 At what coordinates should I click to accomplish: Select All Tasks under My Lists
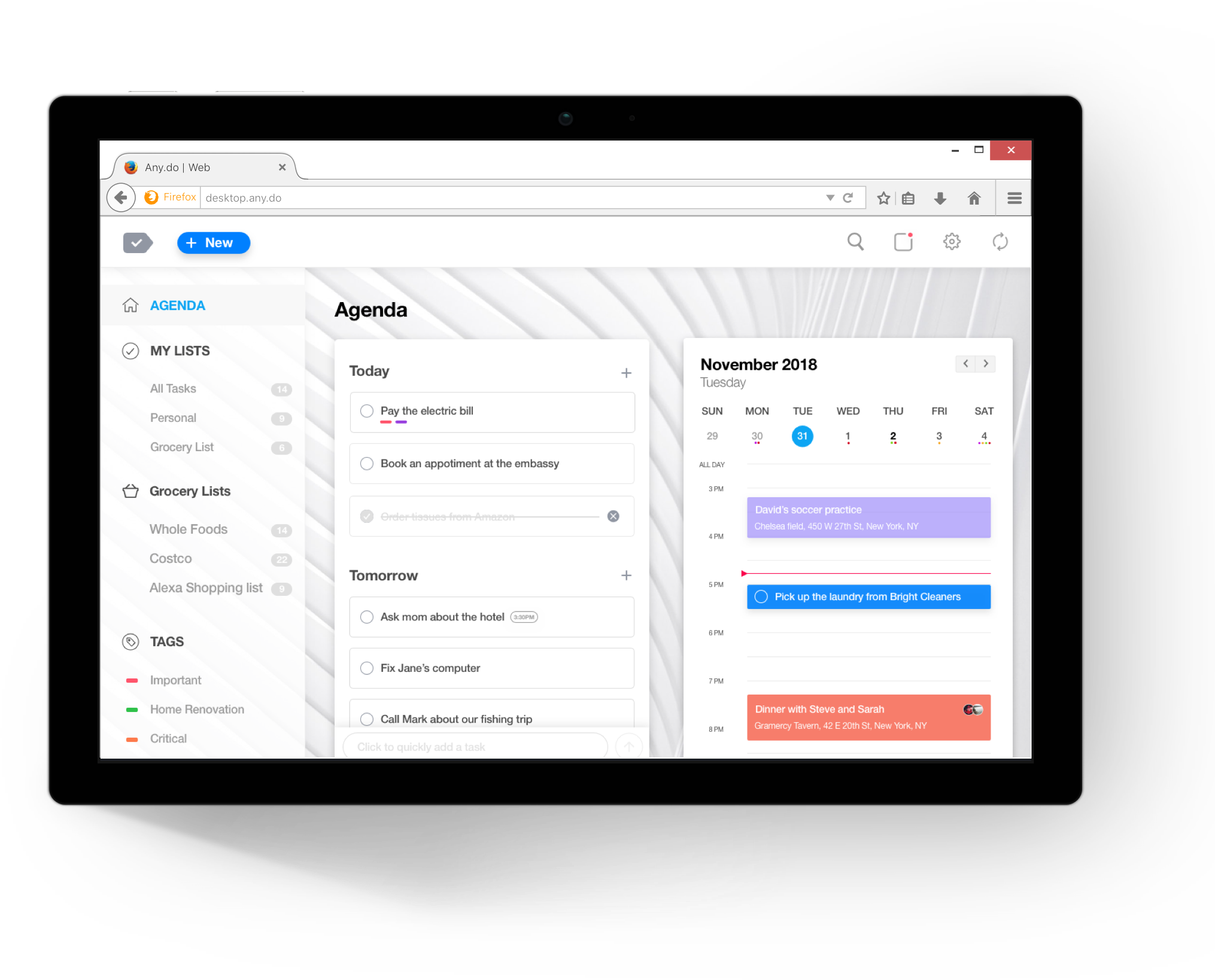point(173,388)
